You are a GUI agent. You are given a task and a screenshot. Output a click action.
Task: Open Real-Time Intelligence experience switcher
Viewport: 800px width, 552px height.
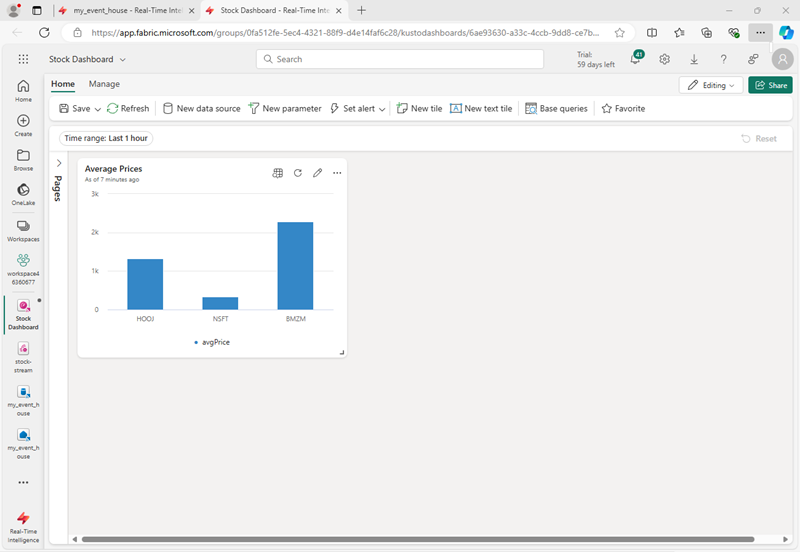23,528
